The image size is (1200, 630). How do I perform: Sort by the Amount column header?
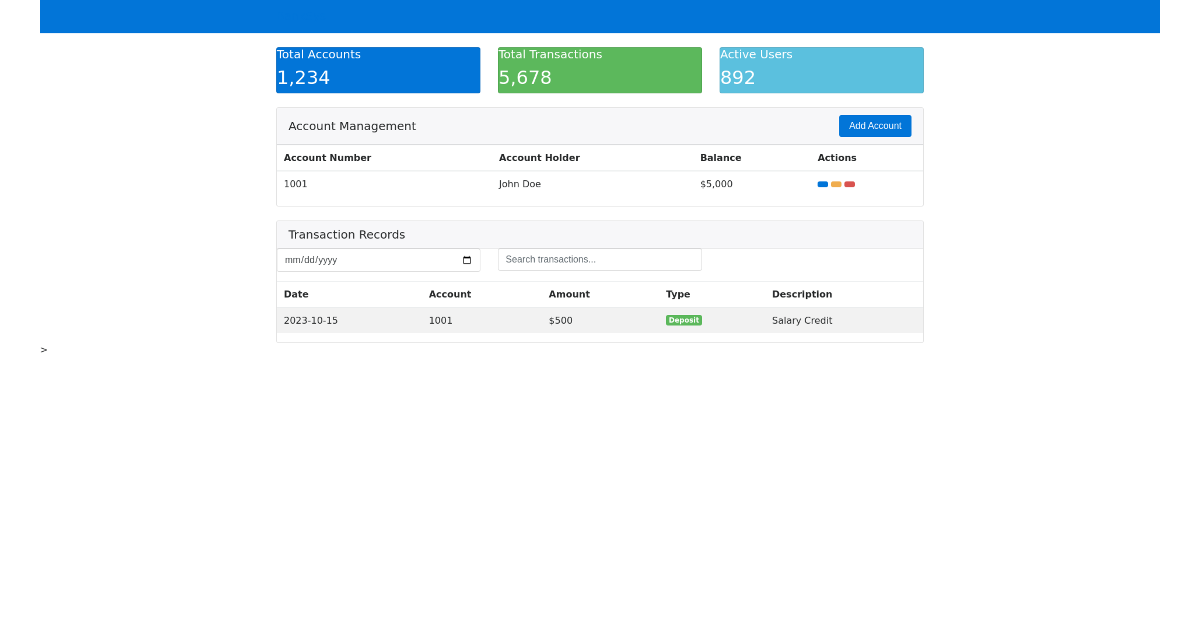coord(569,294)
